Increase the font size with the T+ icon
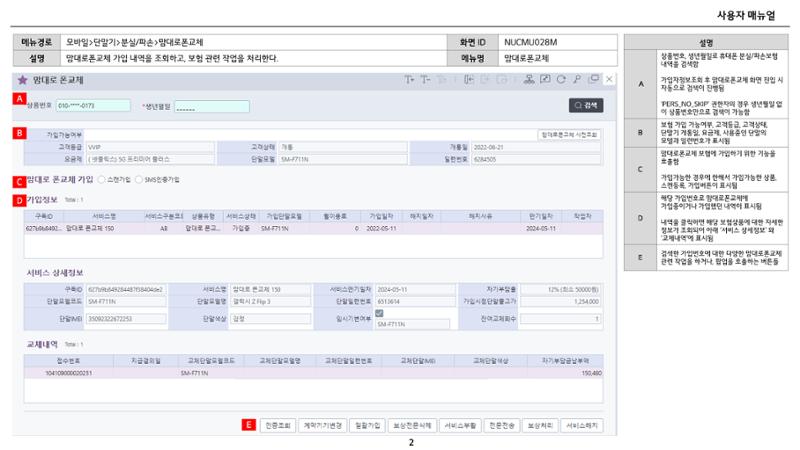 tap(409, 80)
